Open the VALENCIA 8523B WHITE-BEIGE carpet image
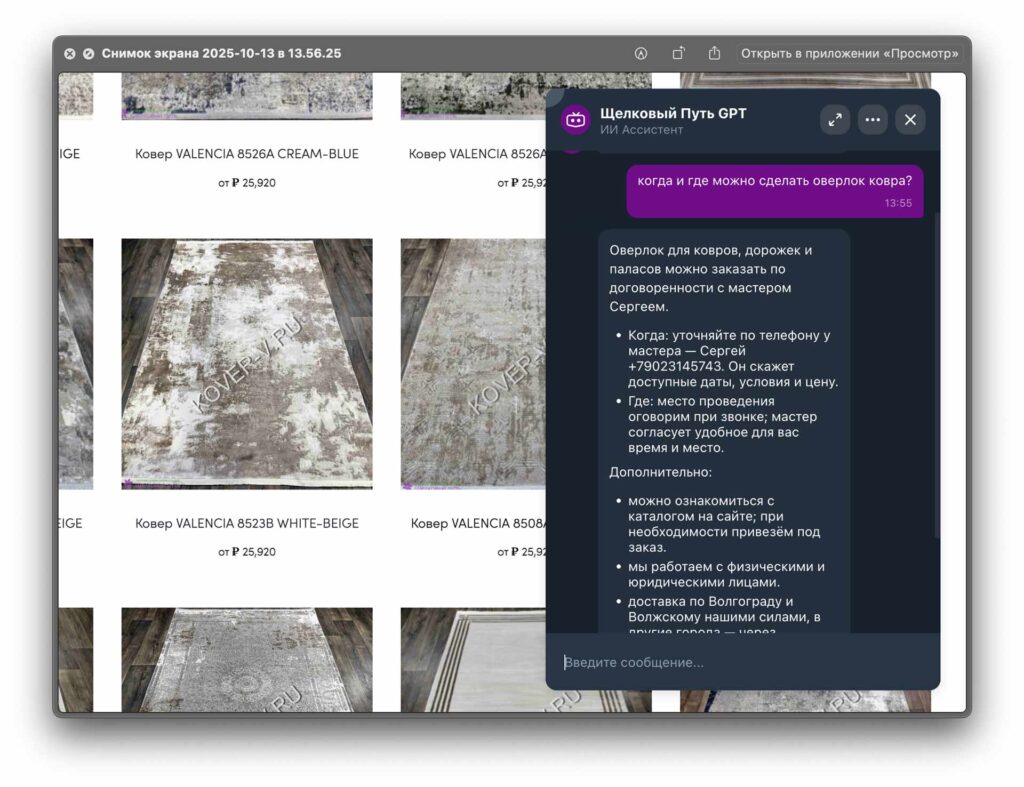This screenshot has height=787, width=1024. (x=247, y=364)
